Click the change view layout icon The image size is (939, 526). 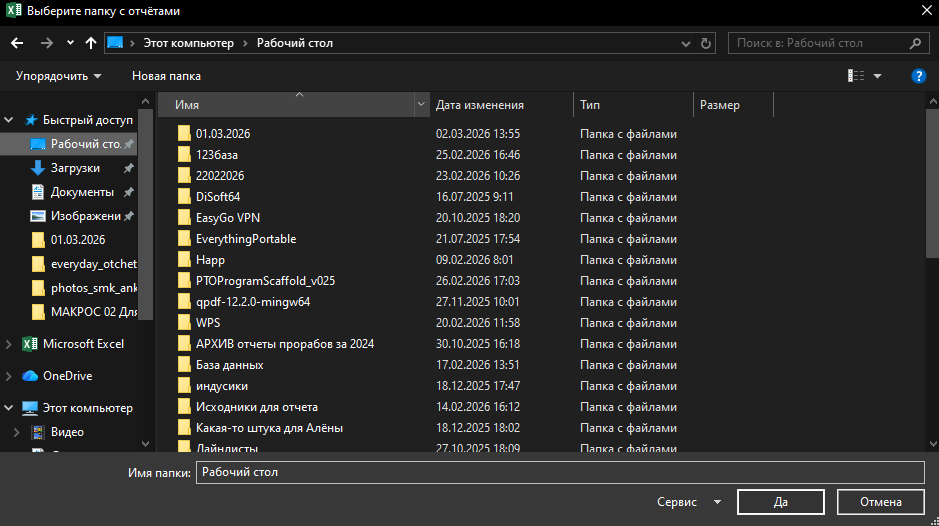856,76
